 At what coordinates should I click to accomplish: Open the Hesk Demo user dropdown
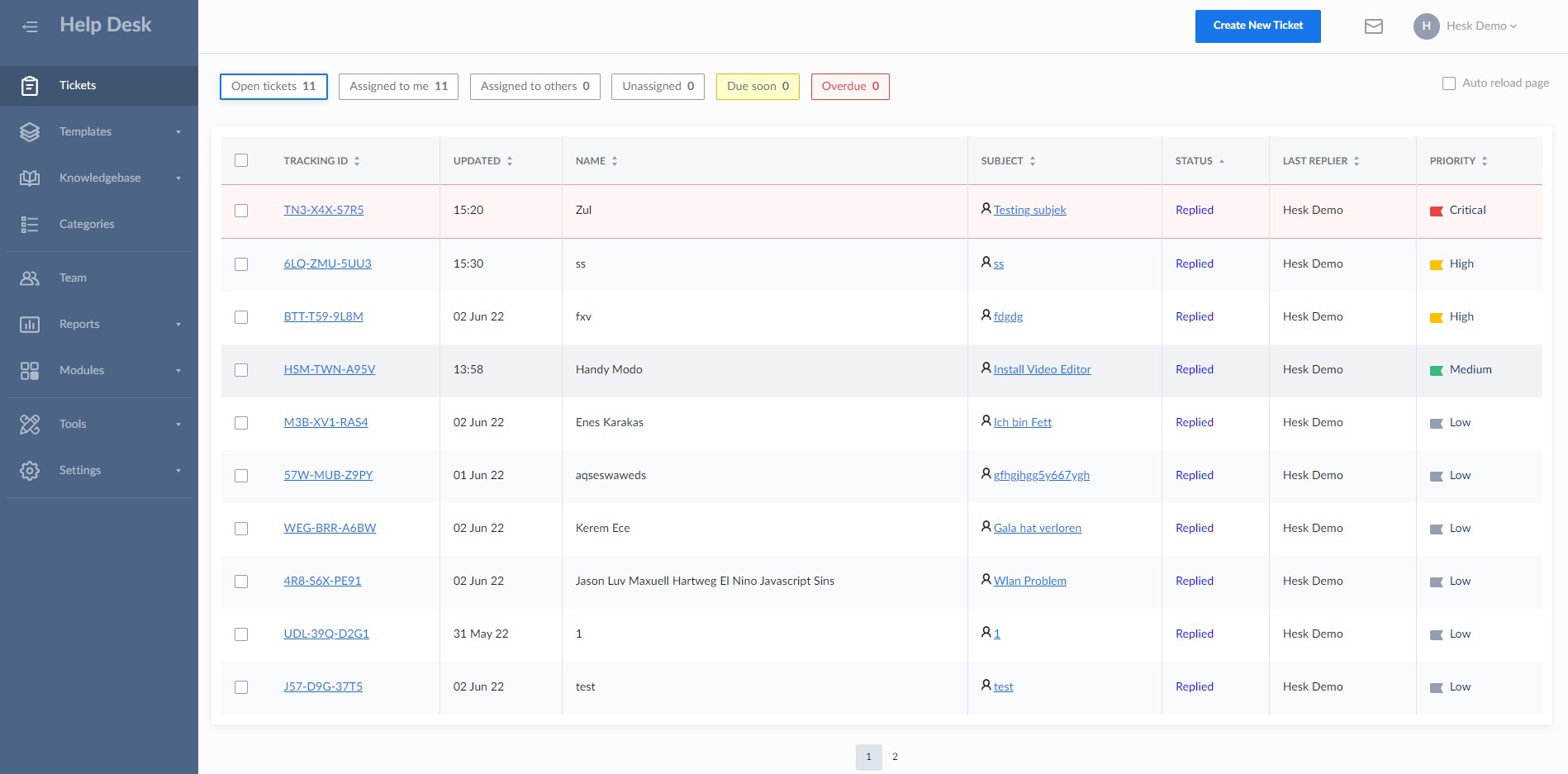pyautogui.click(x=1481, y=26)
